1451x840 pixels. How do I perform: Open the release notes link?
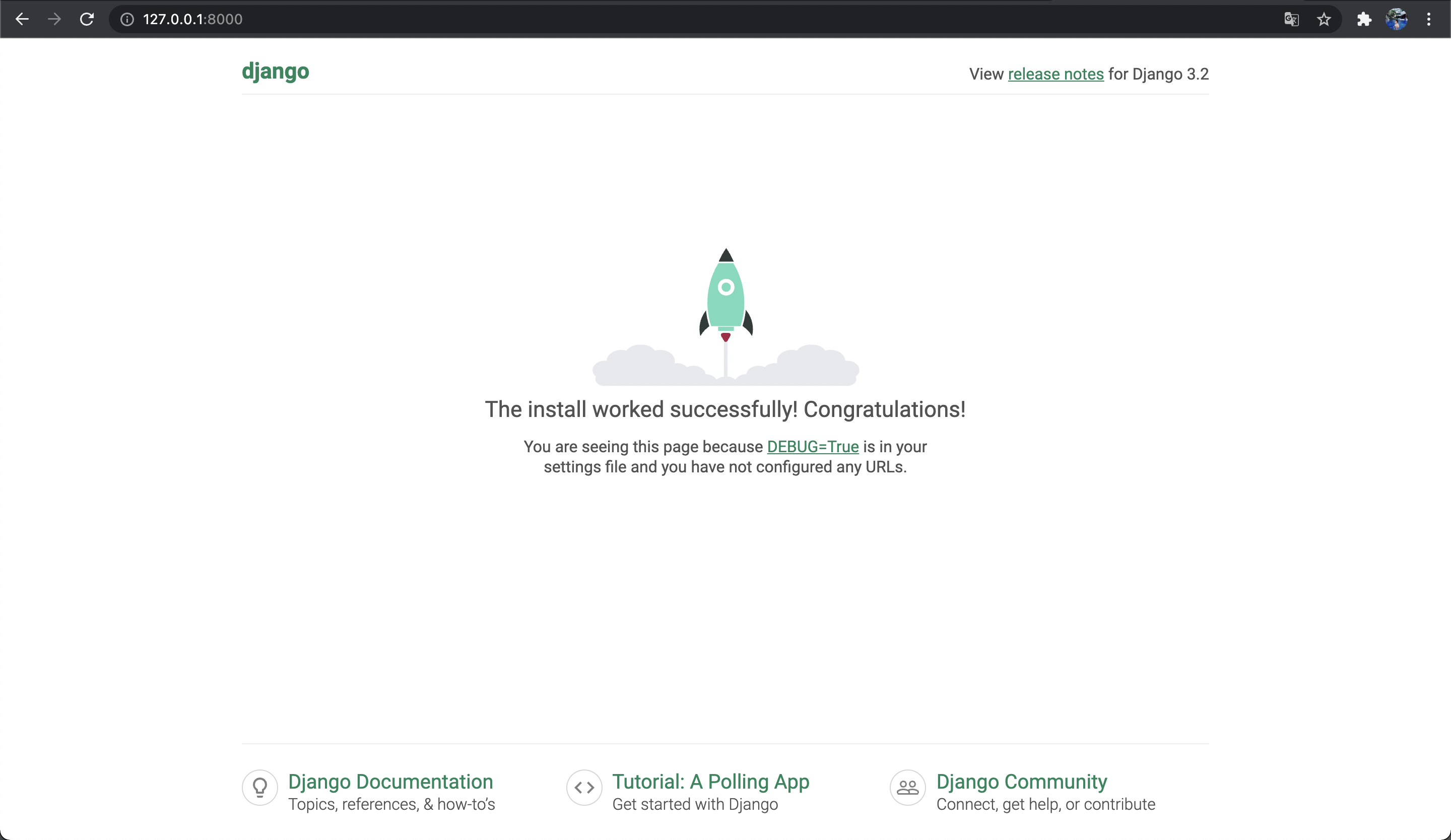tap(1056, 74)
